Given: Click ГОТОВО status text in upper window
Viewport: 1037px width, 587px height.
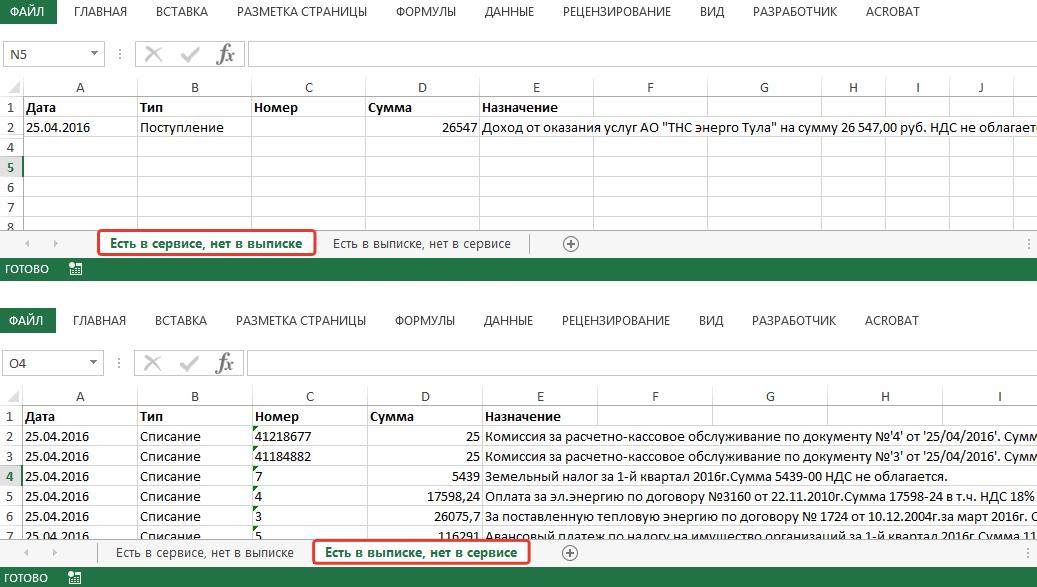Looking at the screenshot, I should click(x=27, y=269).
